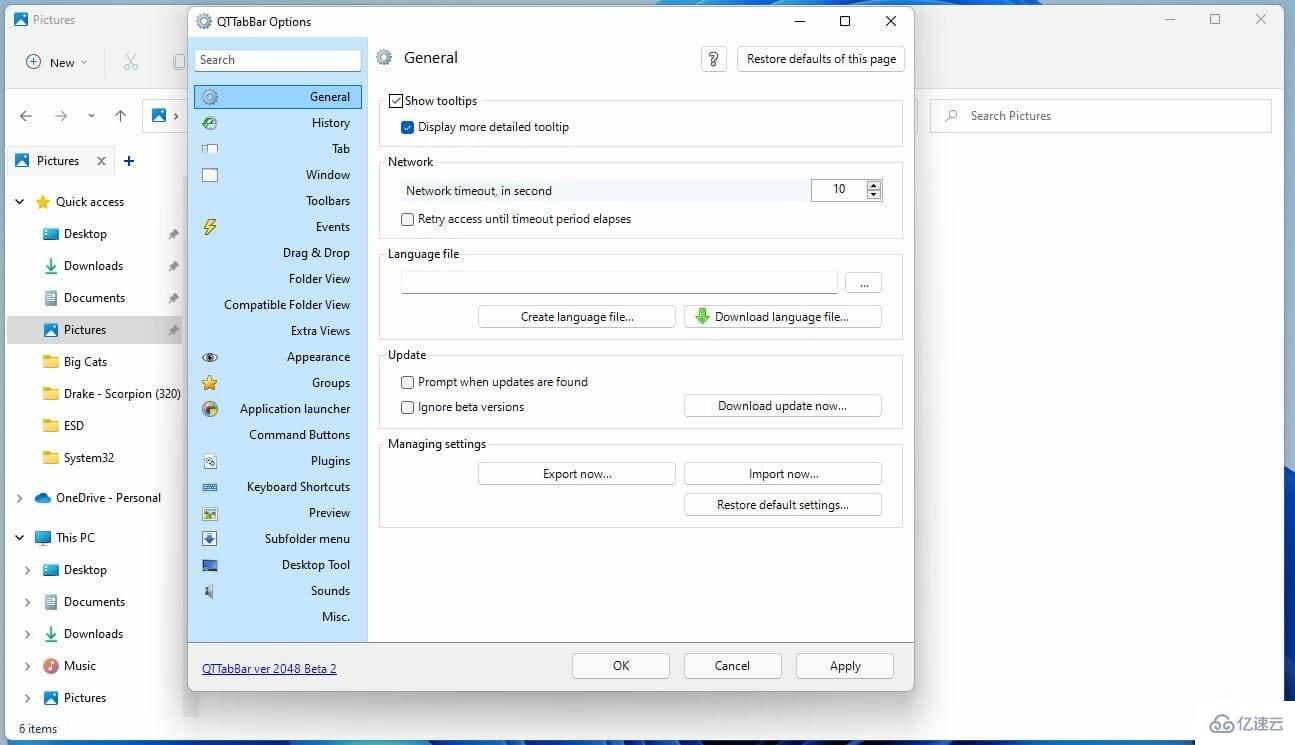Click Restore default settings button

coord(783,505)
